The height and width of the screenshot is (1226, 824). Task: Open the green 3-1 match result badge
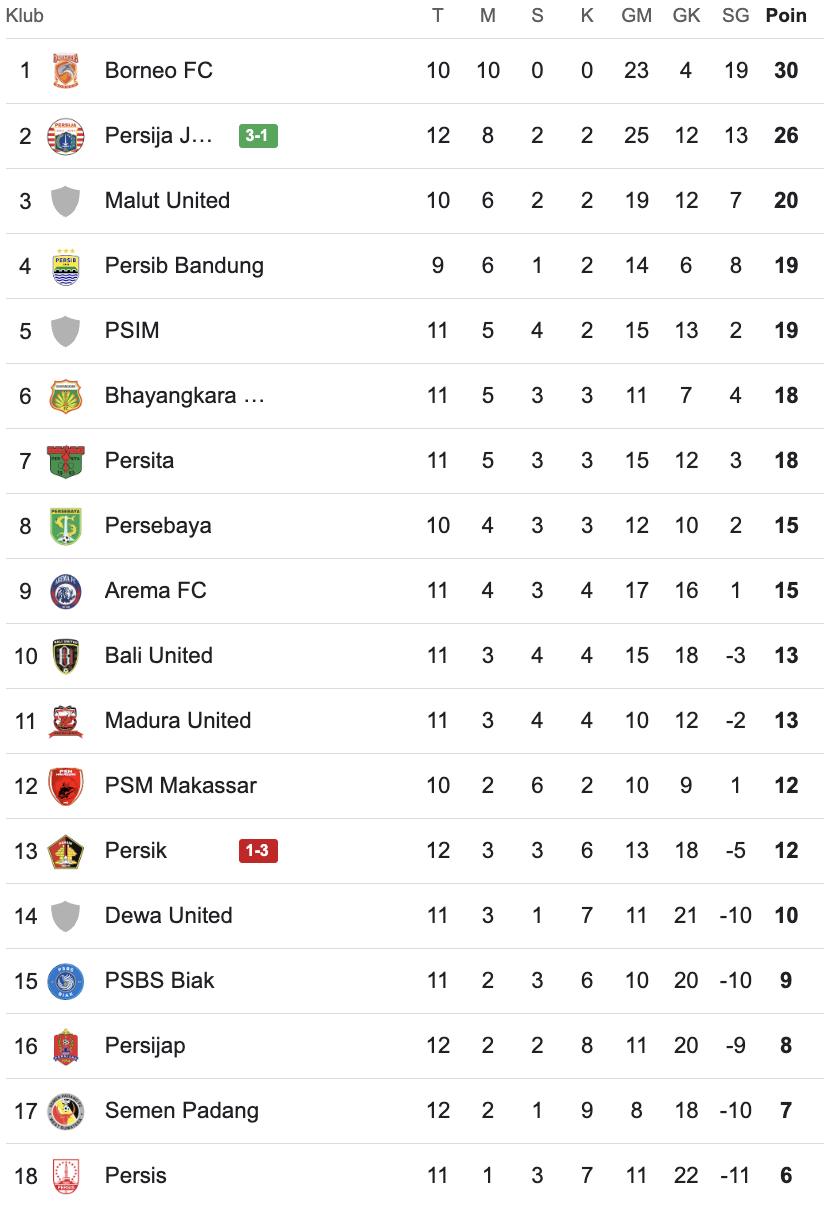(x=258, y=136)
